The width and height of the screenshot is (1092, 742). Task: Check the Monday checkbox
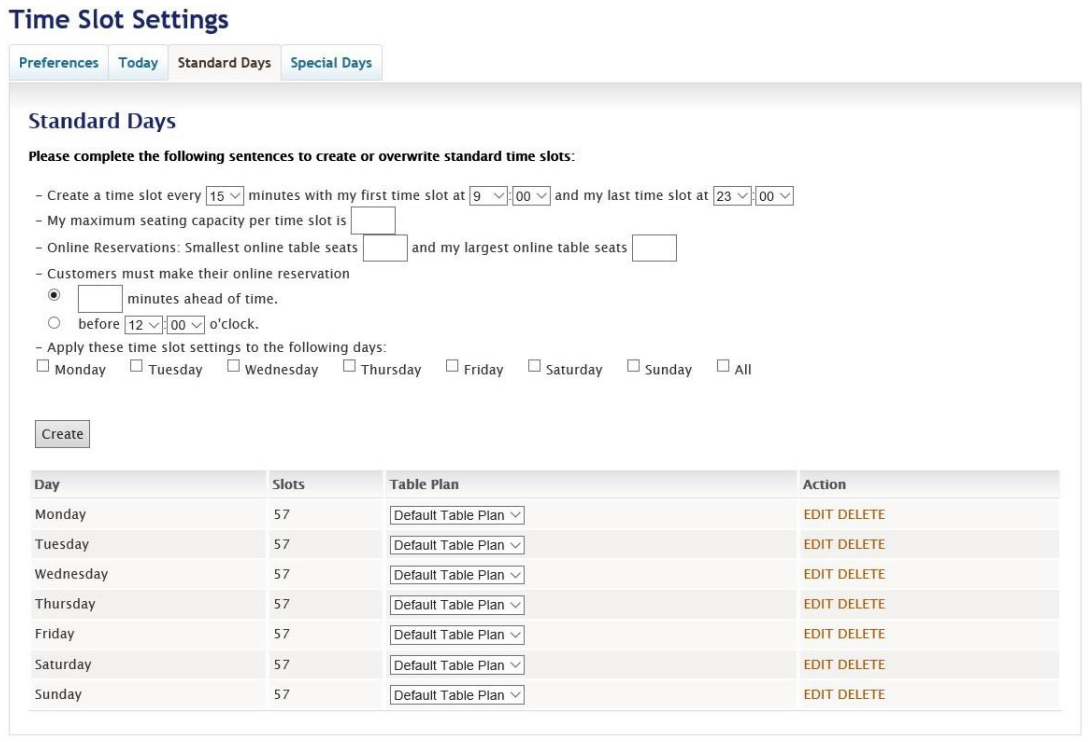pos(42,367)
